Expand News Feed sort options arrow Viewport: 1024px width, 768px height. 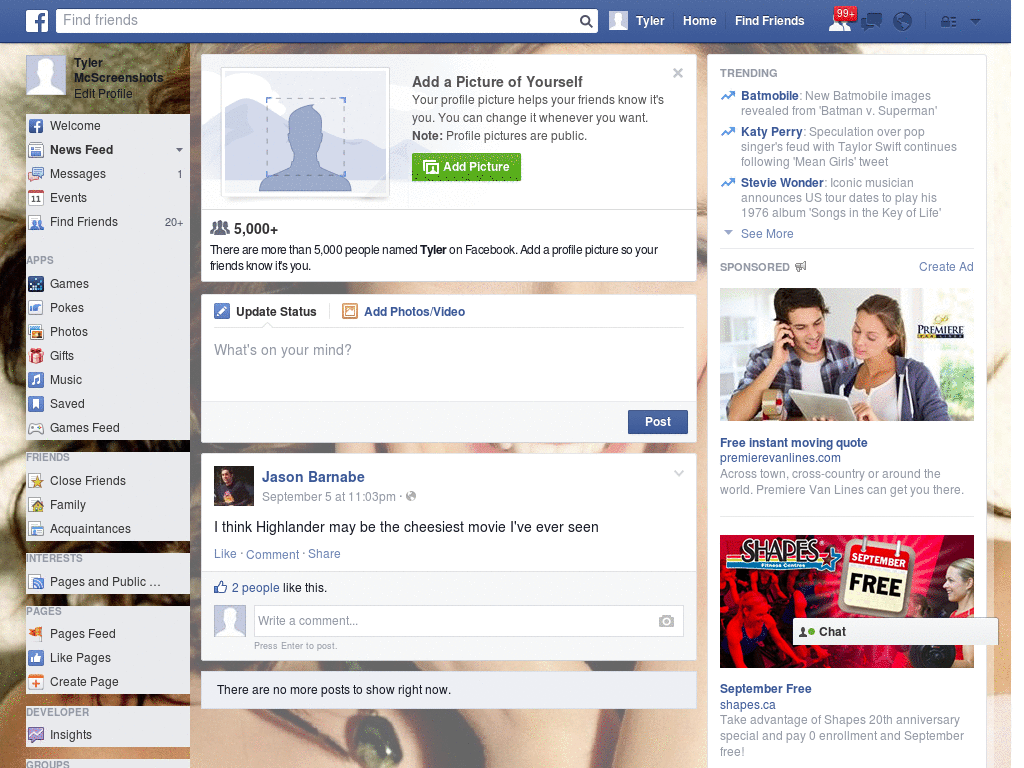point(179,150)
